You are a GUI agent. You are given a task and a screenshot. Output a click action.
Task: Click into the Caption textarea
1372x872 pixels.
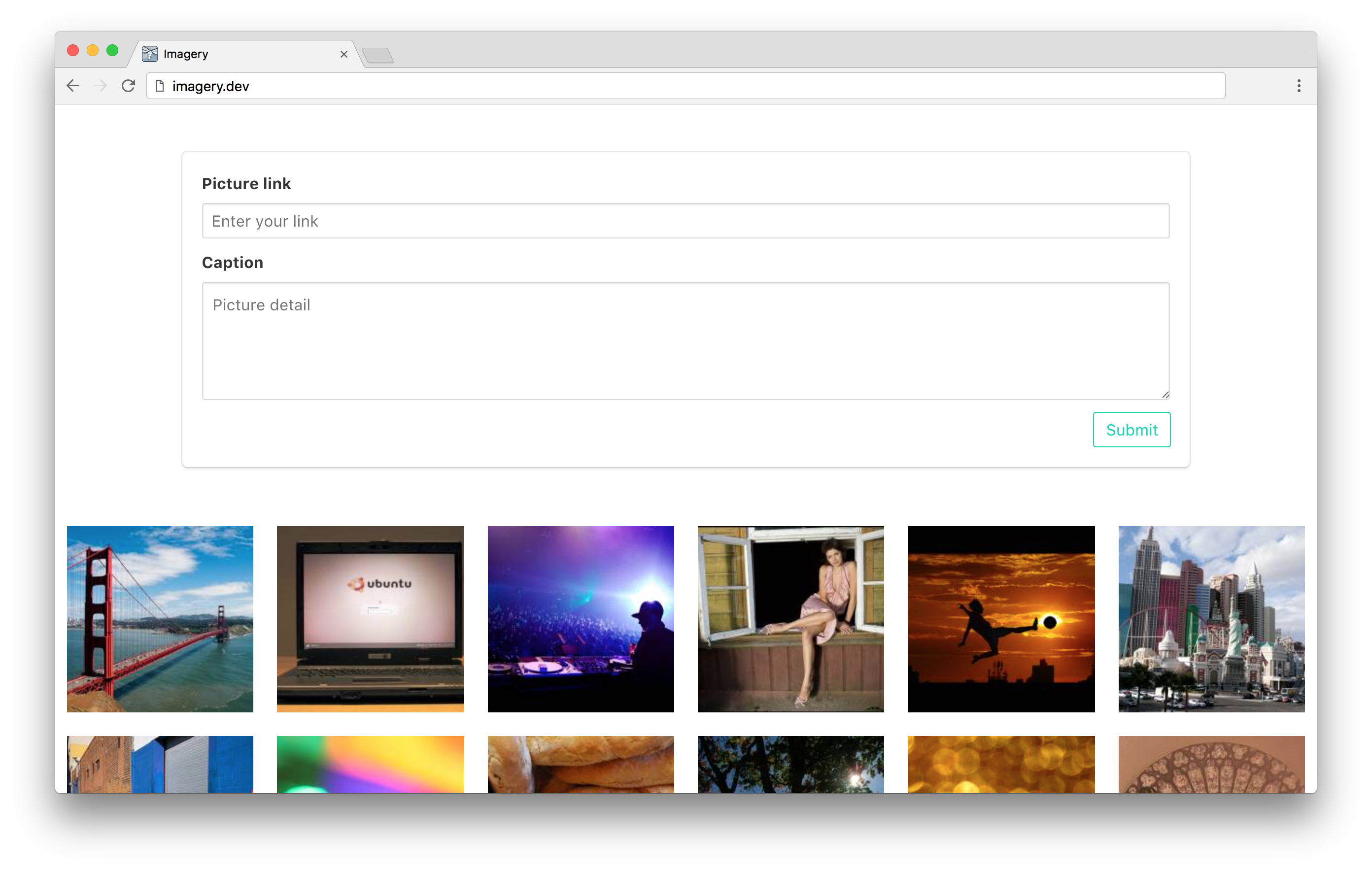pyautogui.click(x=686, y=340)
